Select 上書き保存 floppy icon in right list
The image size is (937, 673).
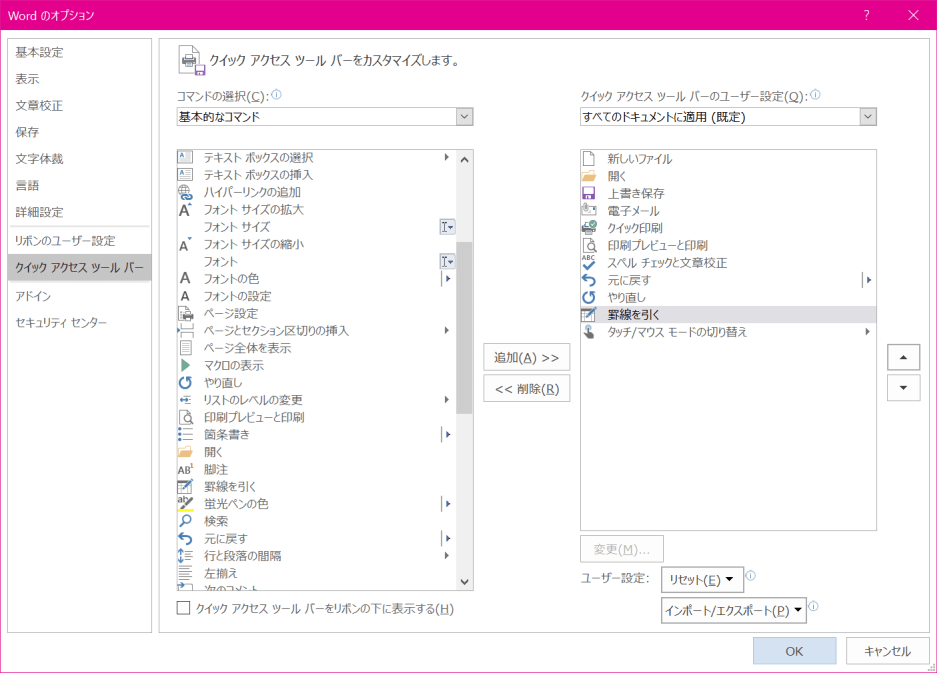pyautogui.click(x=589, y=193)
